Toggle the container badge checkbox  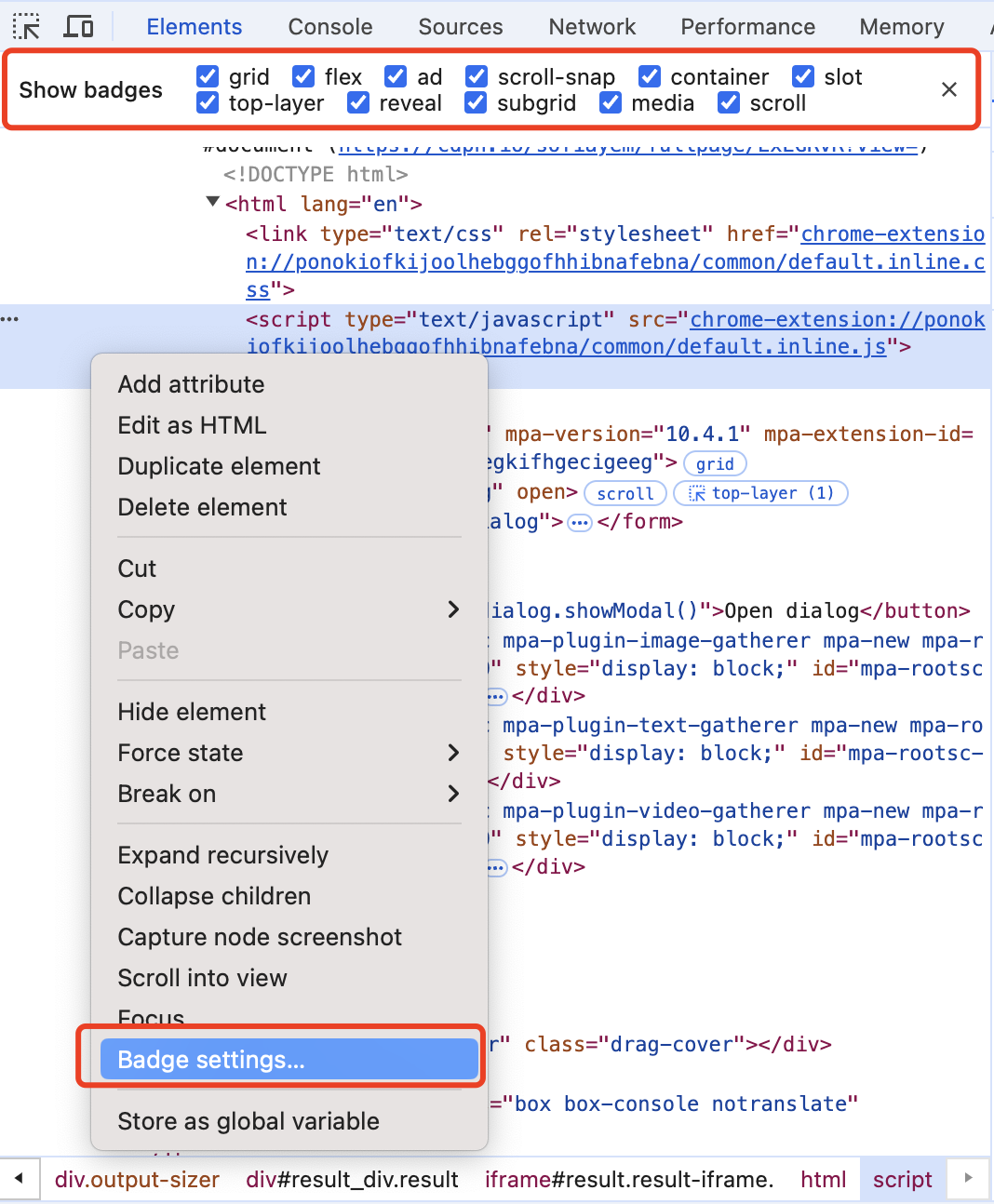click(x=650, y=76)
